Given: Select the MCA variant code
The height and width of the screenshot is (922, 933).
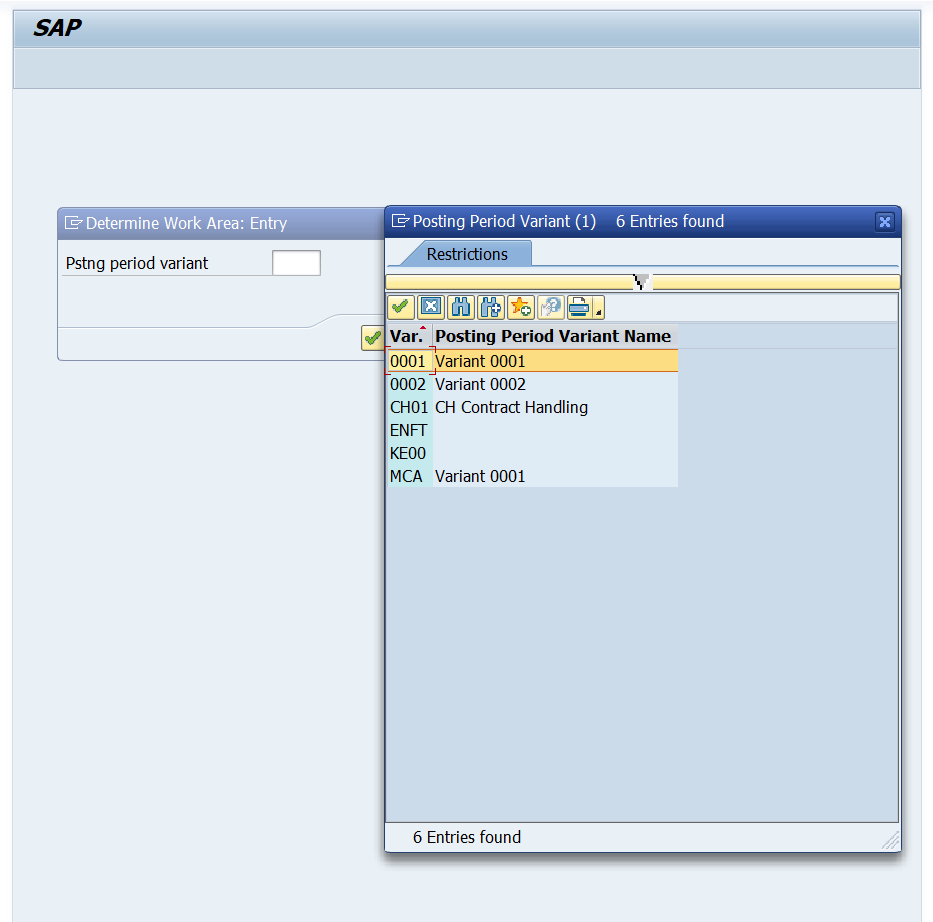Looking at the screenshot, I should pos(409,476).
